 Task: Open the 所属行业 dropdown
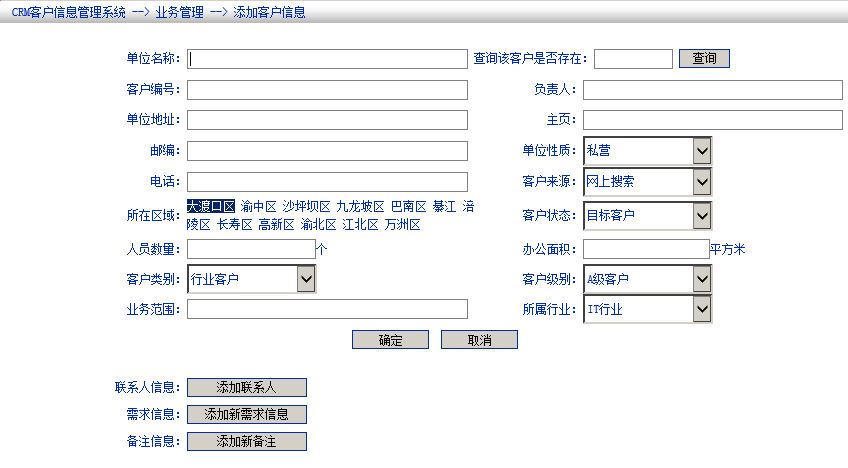pos(702,310)
